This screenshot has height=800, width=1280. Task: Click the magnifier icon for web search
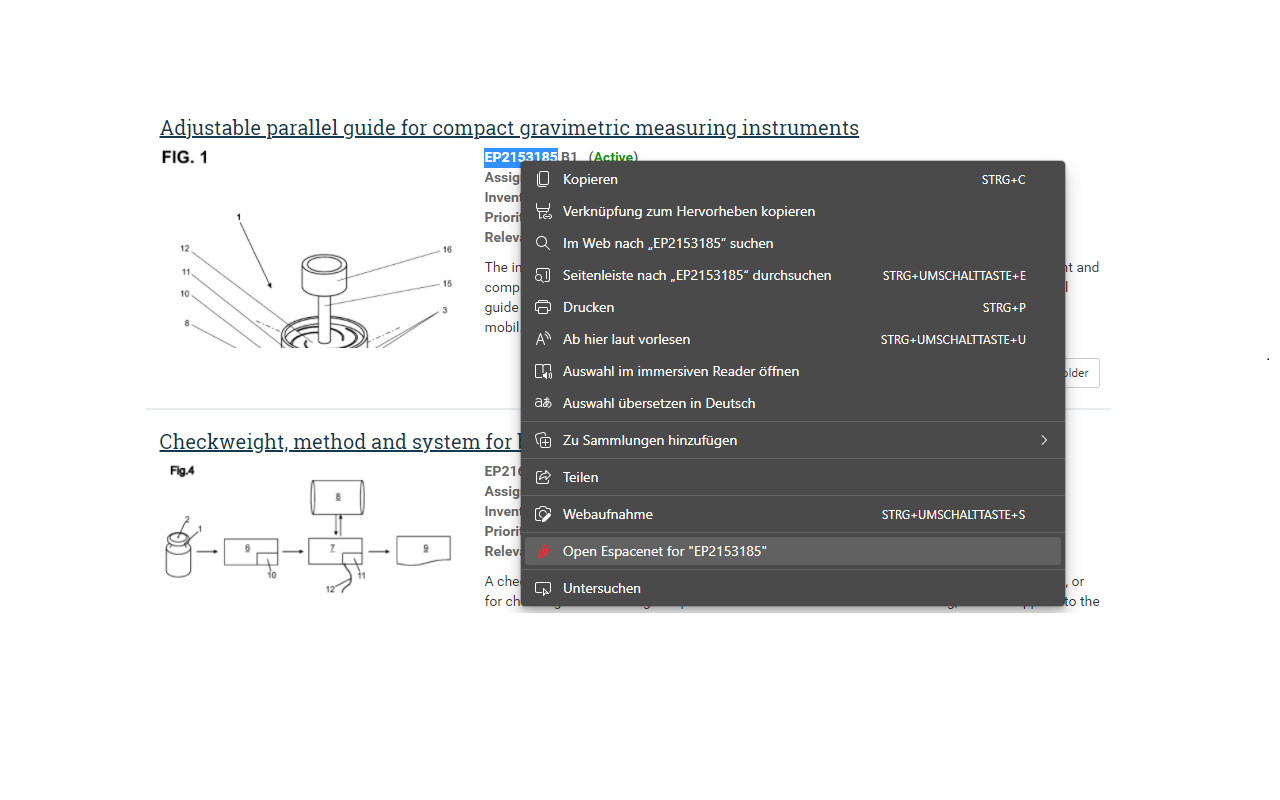coord(543,244)
